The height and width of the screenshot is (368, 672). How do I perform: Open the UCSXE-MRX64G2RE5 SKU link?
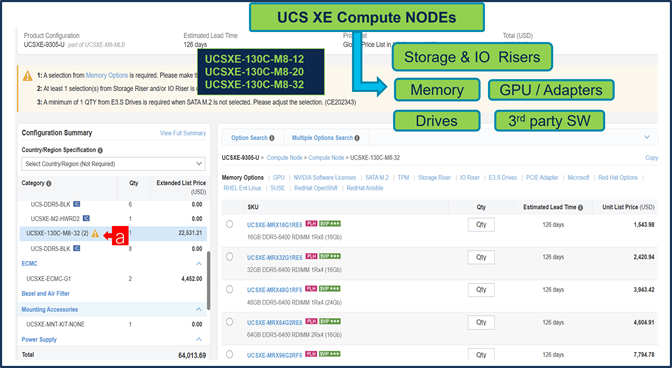pos(275,322)
